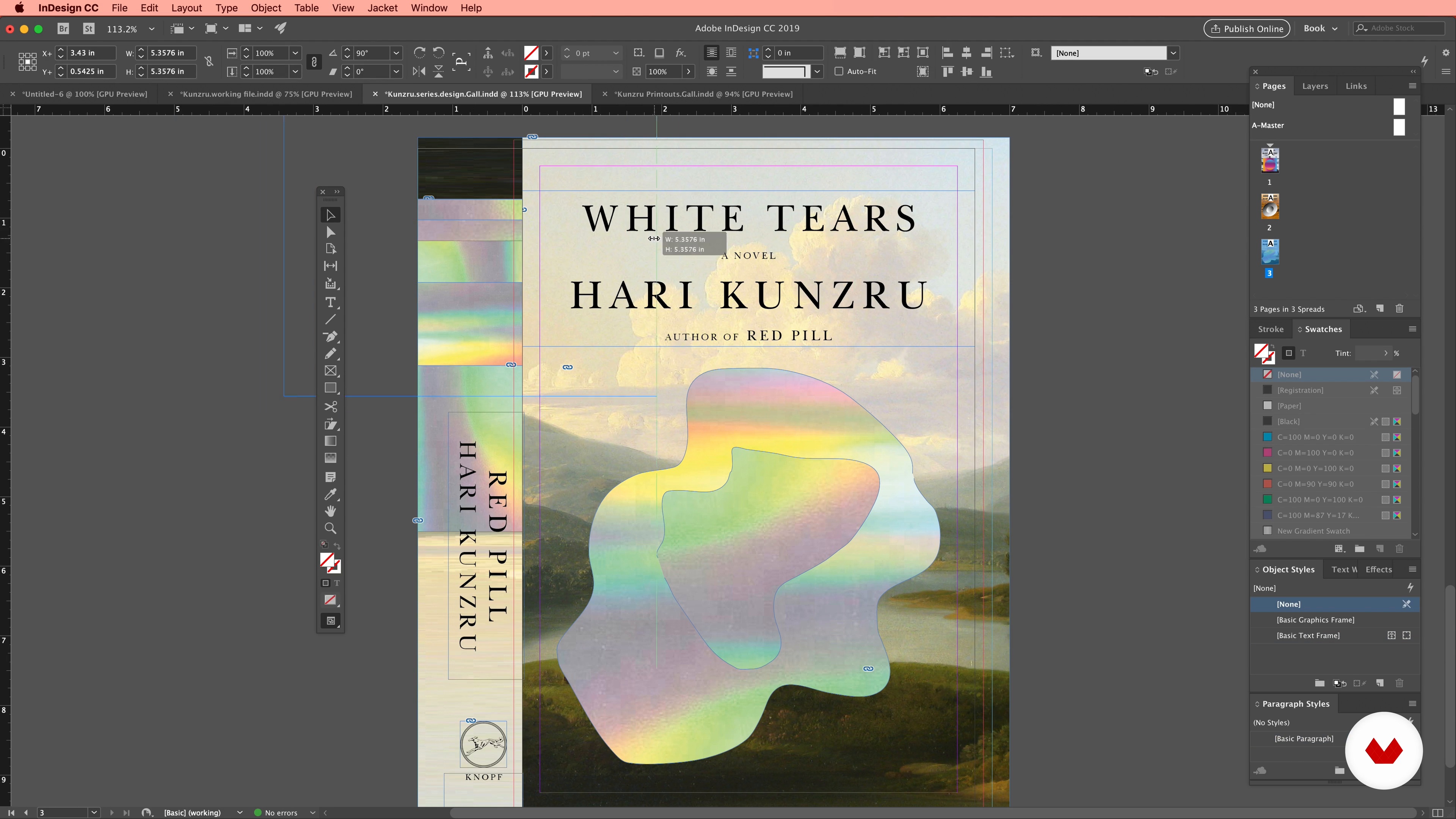This screenshot has height=819, width=1456.
Task: Open the zoom level dropdown
Action: 152,29
